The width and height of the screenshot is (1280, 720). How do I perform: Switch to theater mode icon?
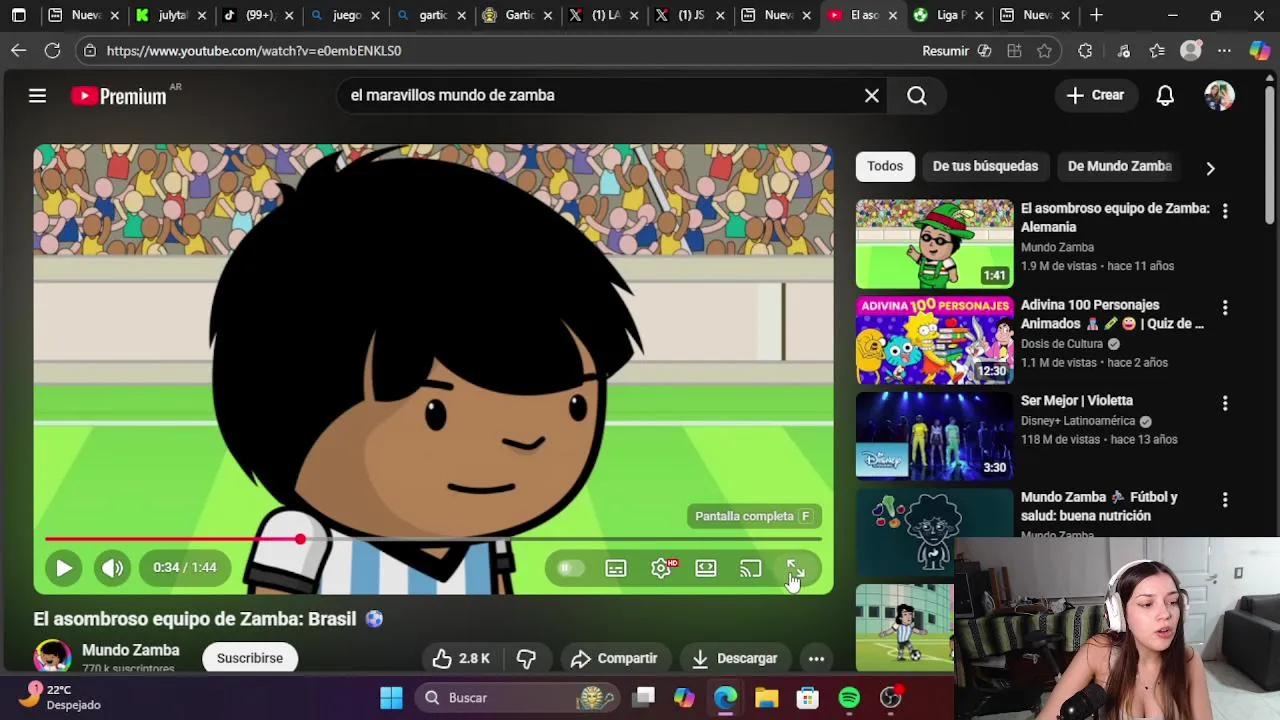click(706, 568)
